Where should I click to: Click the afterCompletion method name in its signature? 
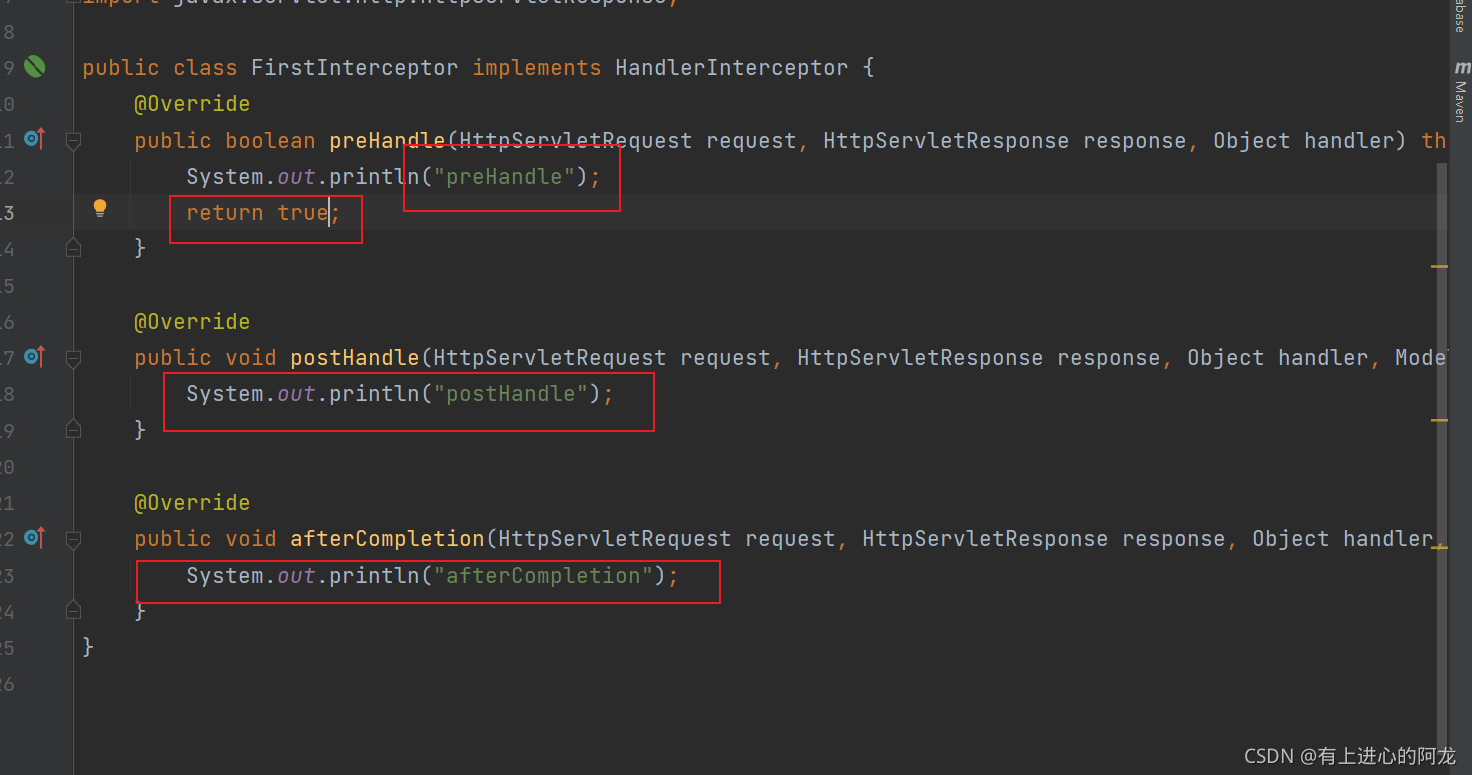coord(387,539)
